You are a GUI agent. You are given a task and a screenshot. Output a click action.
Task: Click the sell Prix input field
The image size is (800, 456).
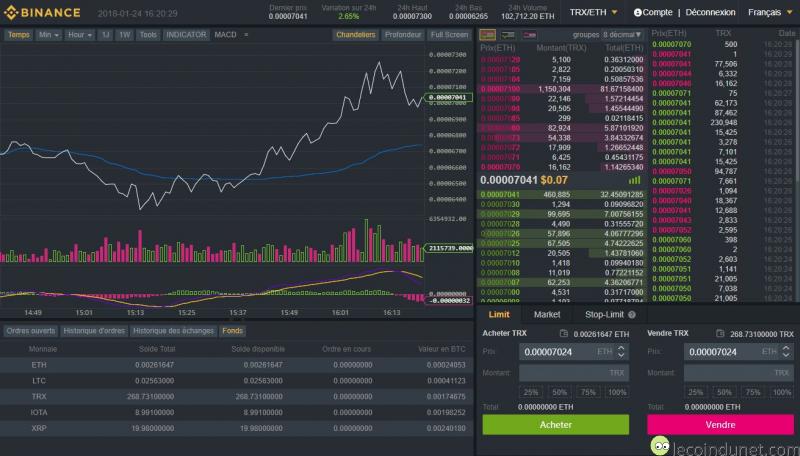click(x=739, y=351)
